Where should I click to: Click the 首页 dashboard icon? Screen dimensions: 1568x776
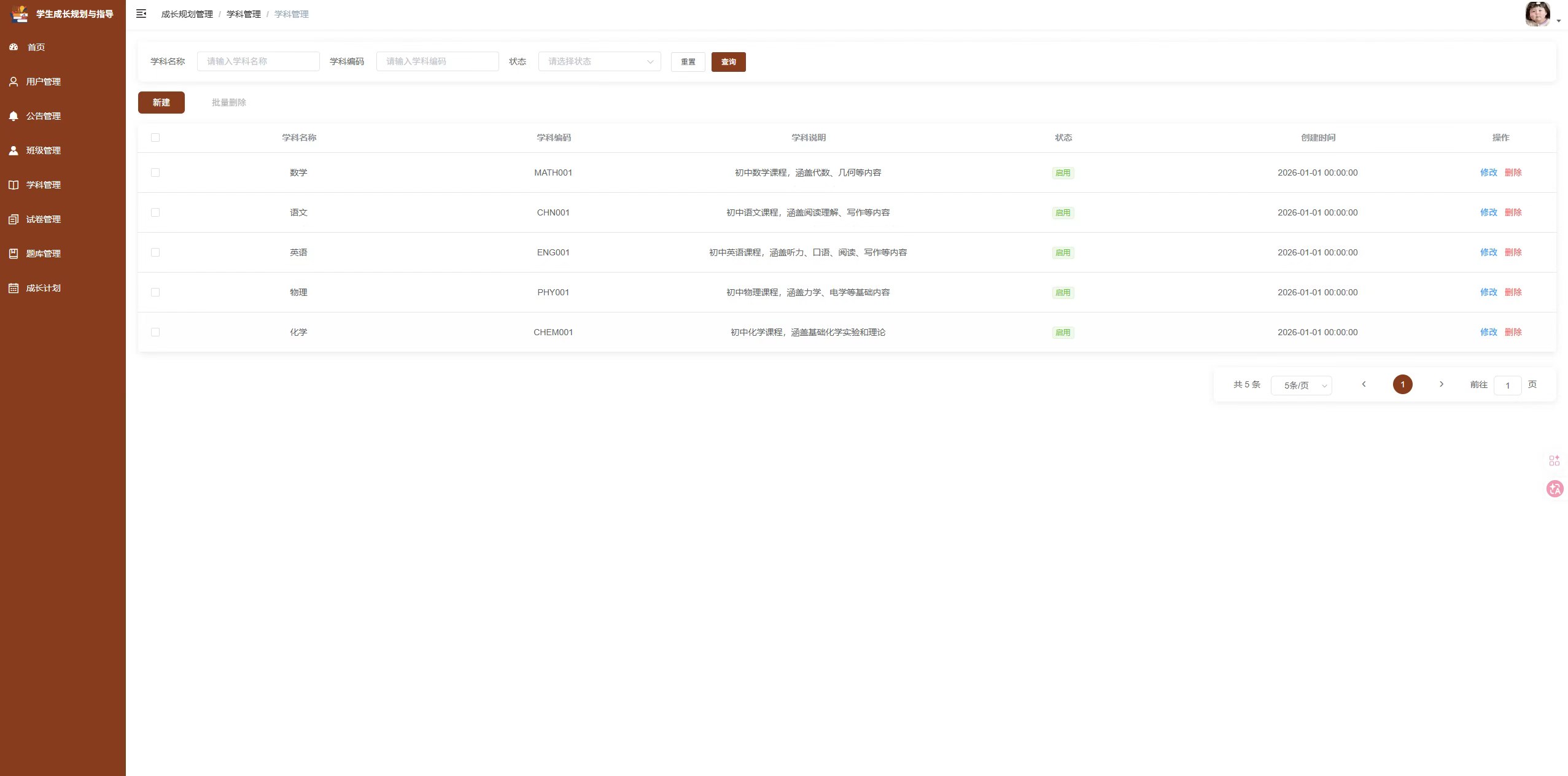[14, 47]
